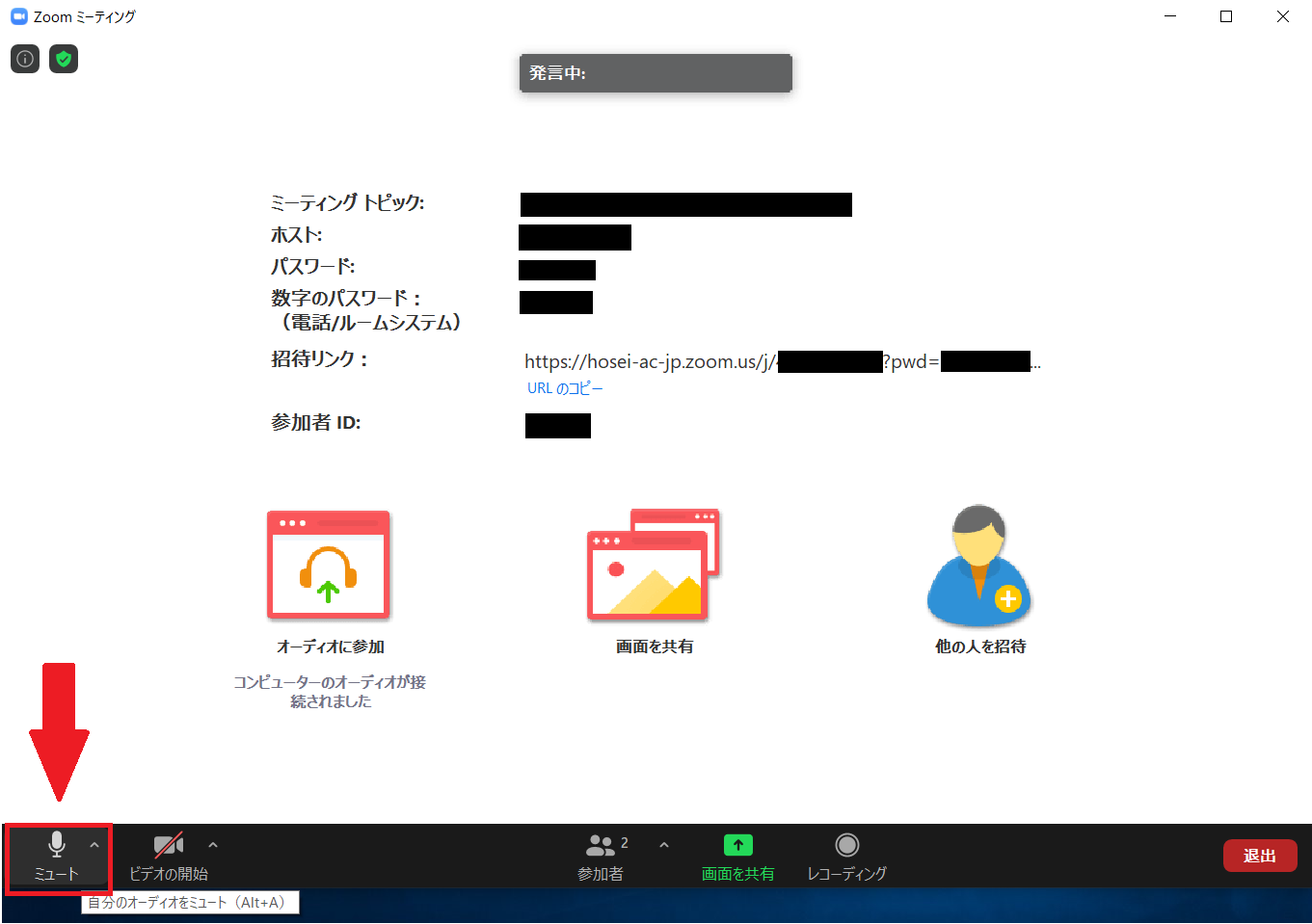Expand audio options arrow beside ミュート
Image resolution: width=1312 pixels, height=924 pixels.
(x=94, y=845)
